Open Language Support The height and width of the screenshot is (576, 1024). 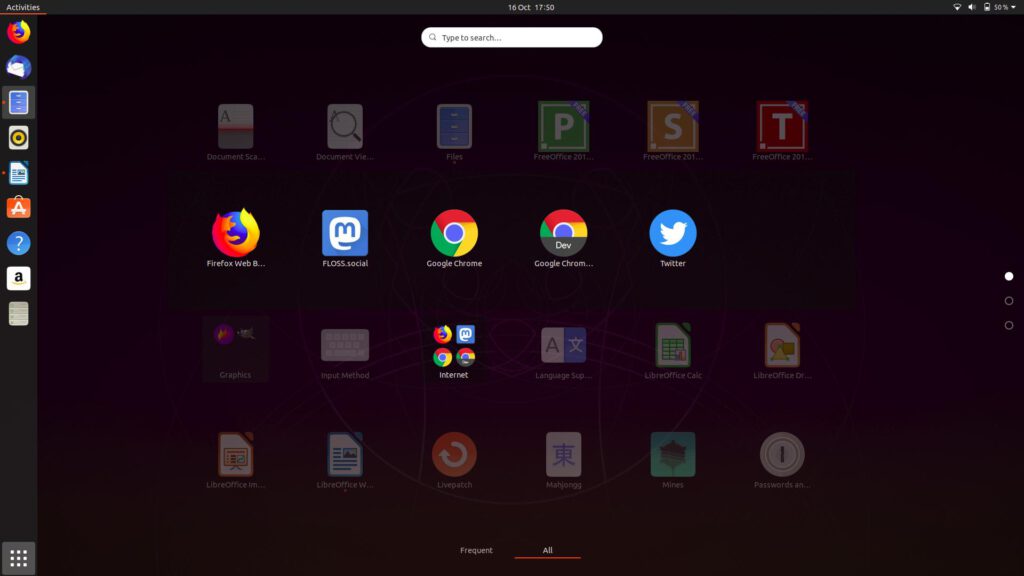coord(563,345)
